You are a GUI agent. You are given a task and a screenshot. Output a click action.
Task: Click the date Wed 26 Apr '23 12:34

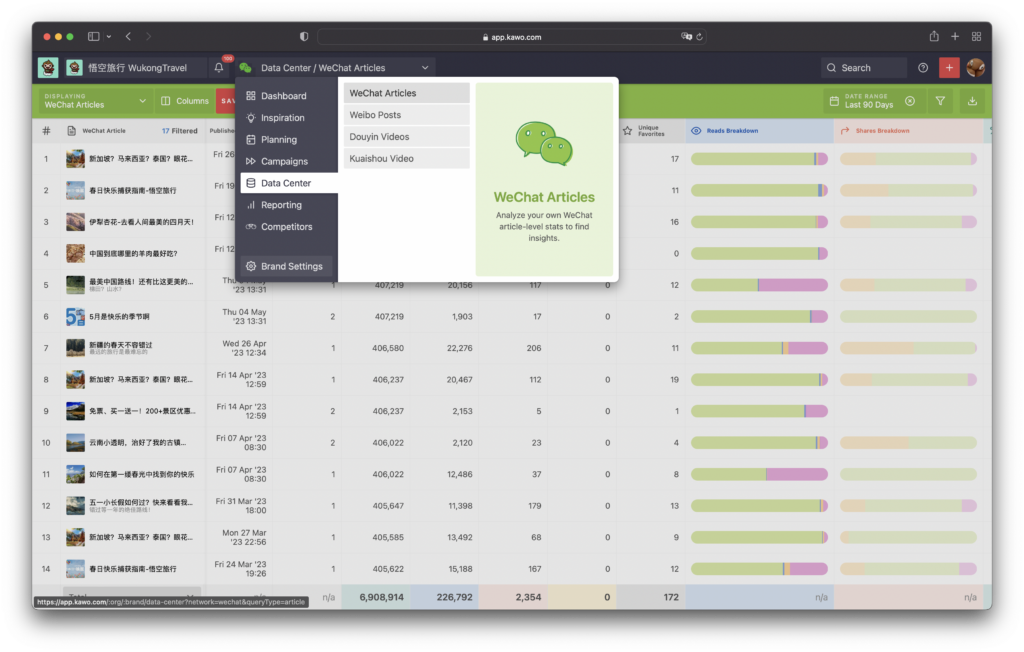click(x=244, y=348)
